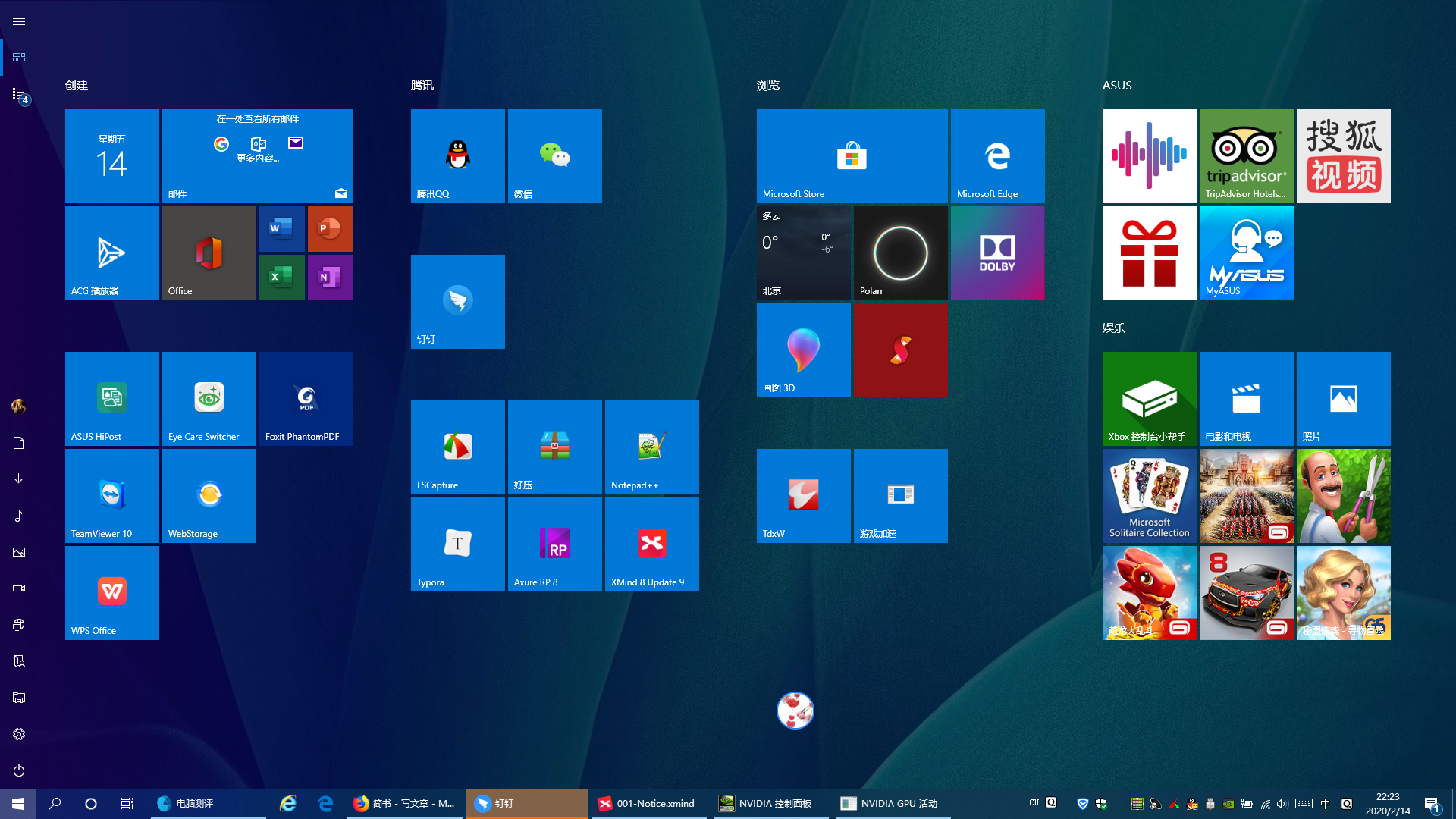Open the Axure RP 8 tile
This screenshot has height=819, width=1456.
tap(554, 544)
